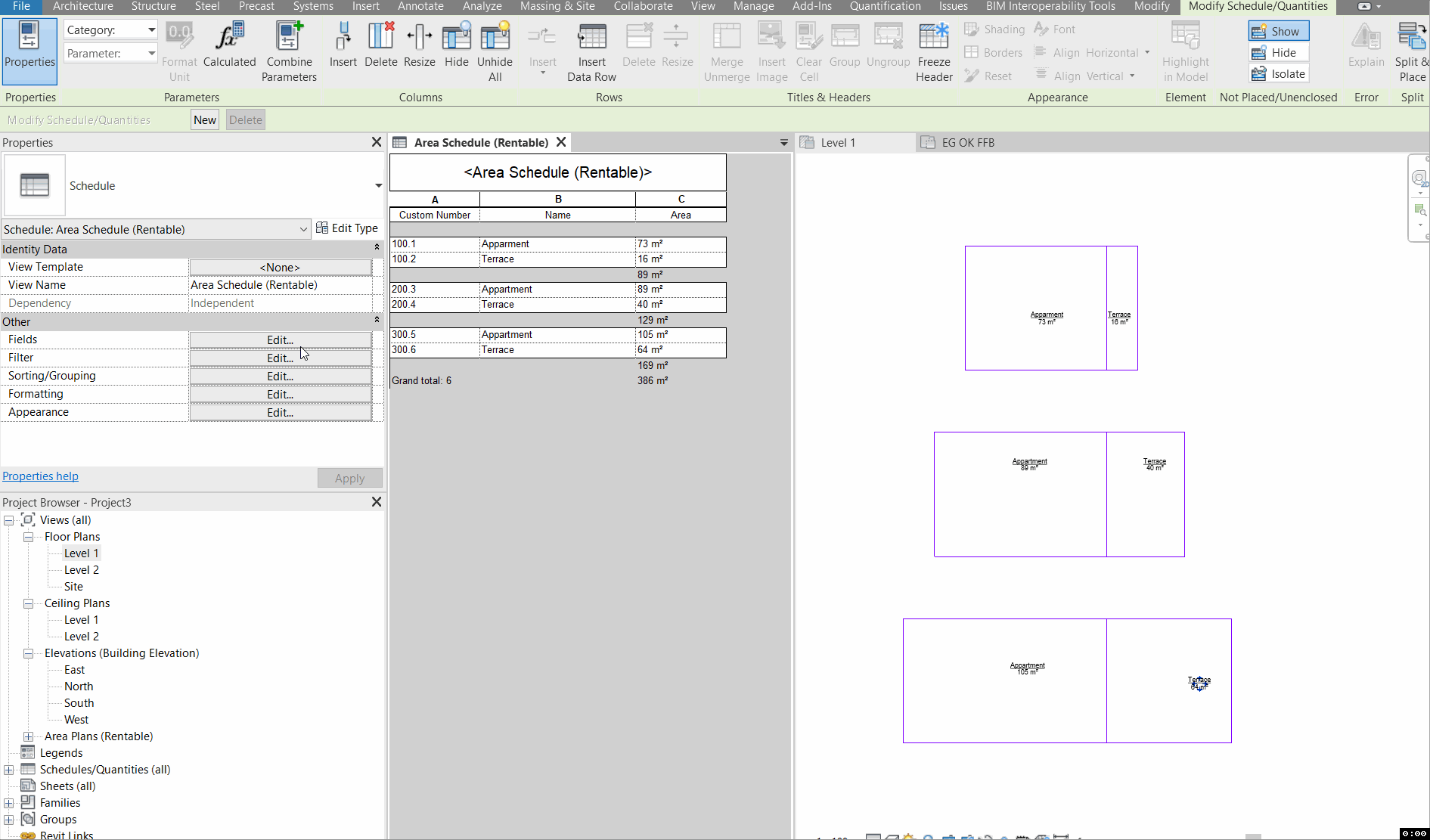Open the Category dropdown
This screenshot has height=840, width=1430.
click(x=151, y=30)
